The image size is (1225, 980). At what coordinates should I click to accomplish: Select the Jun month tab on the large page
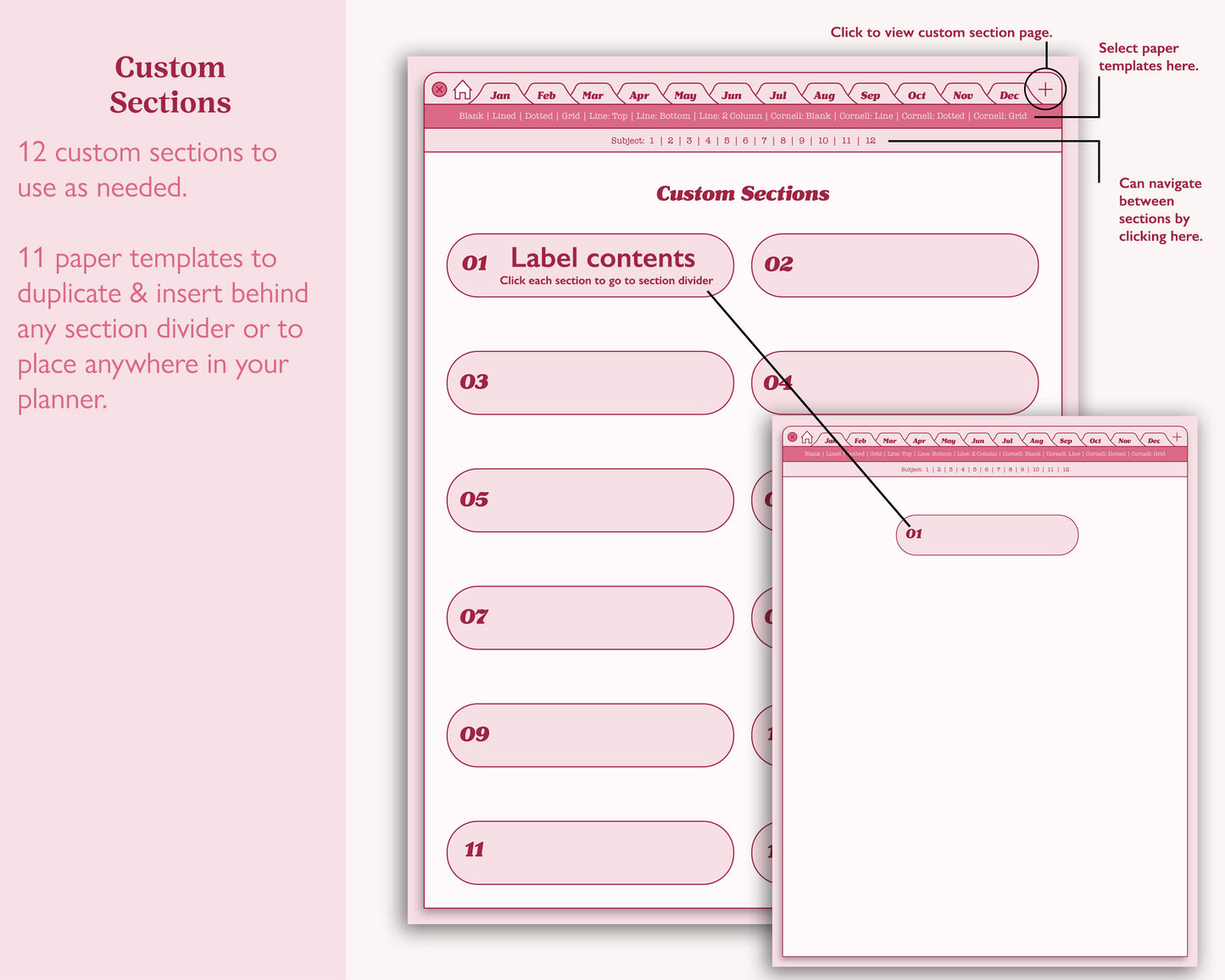tap(732, 95)
